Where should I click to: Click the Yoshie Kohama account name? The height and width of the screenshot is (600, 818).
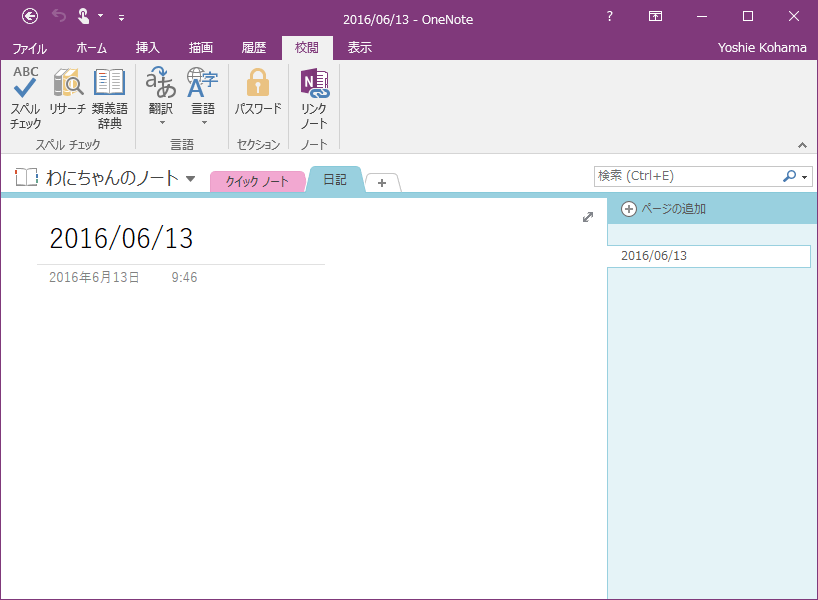click(x=762, y=47)
